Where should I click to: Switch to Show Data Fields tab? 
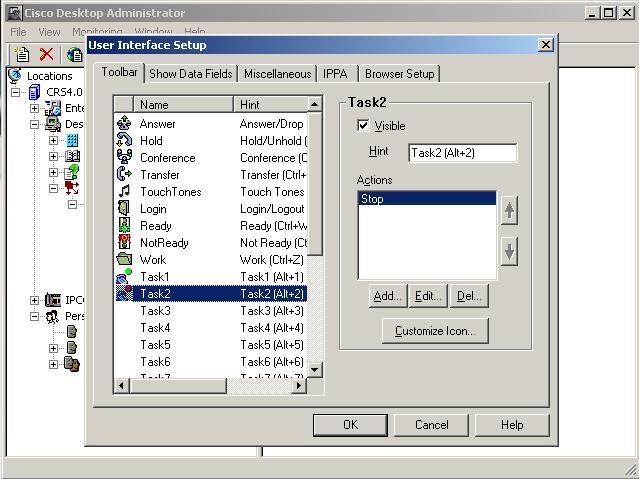click(191, 74)
